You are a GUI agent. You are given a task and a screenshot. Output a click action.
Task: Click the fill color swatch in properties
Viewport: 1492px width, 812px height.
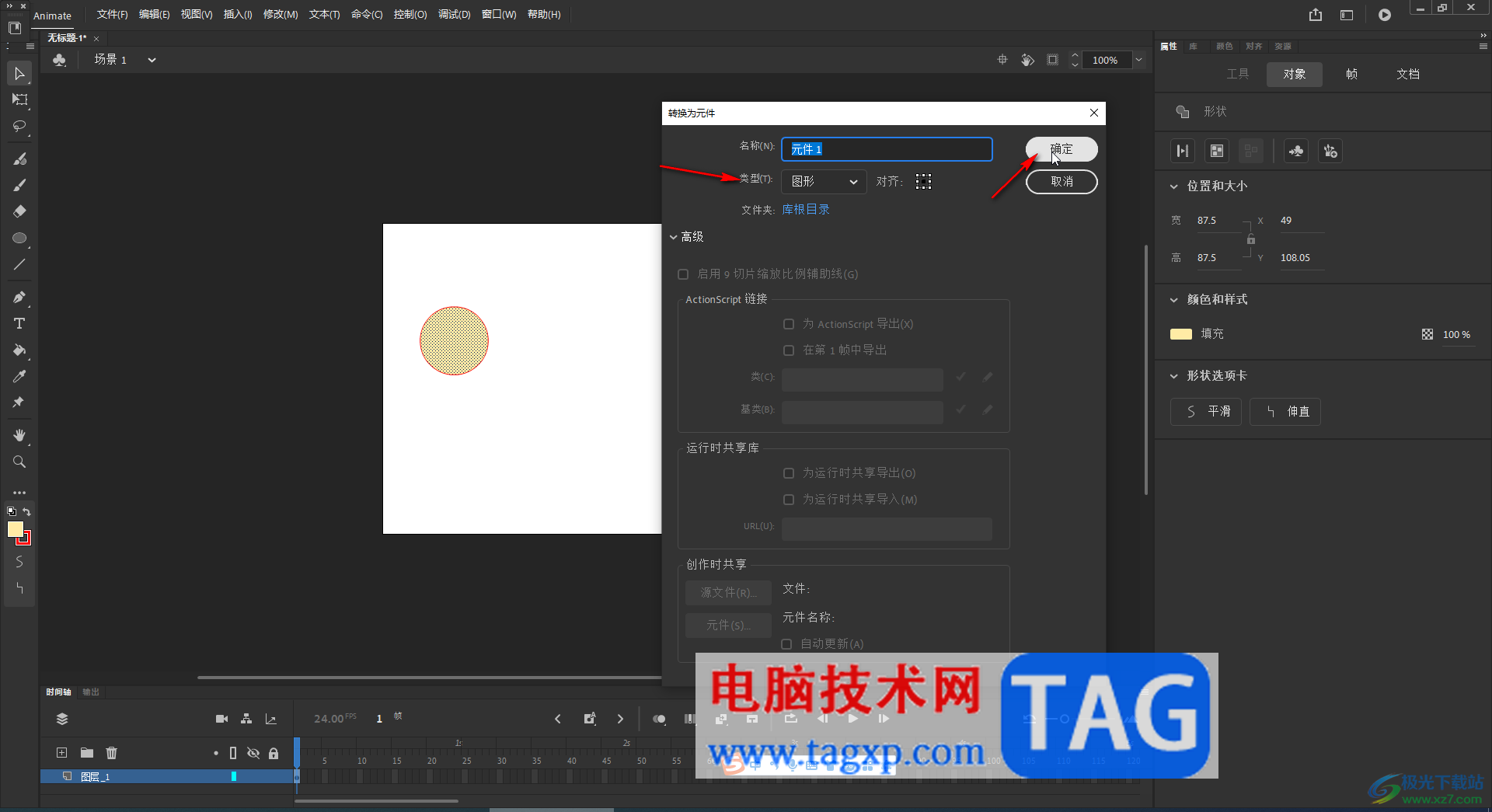[x=1180, y=334]
